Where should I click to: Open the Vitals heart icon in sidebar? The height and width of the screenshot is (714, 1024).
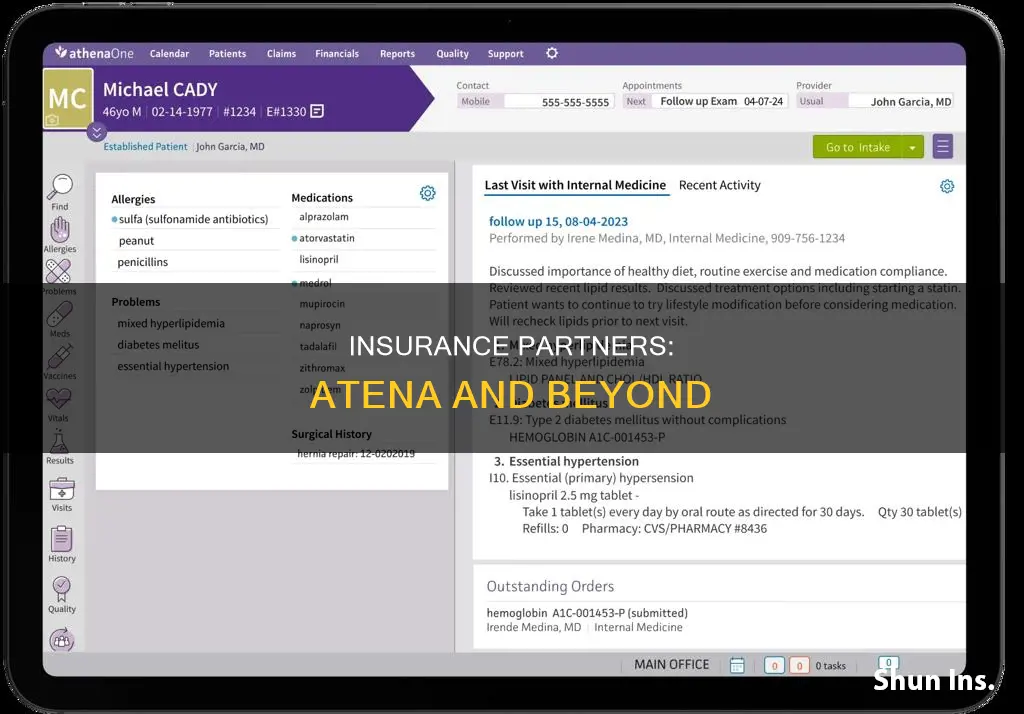tap(59, 398)
